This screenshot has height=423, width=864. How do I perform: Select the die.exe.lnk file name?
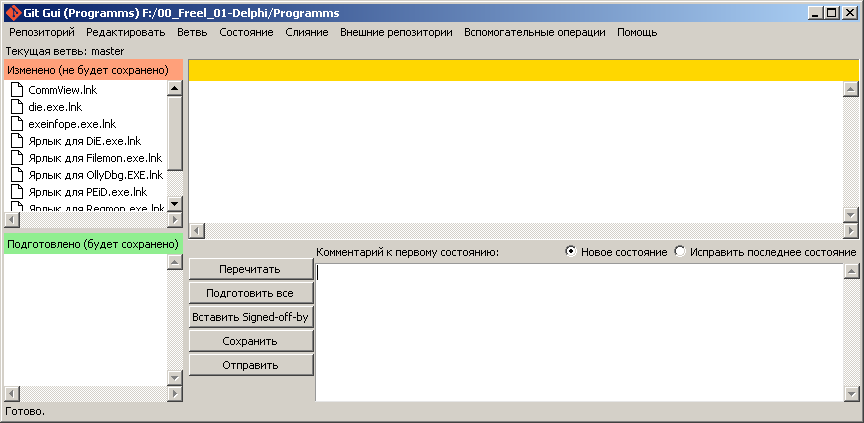[55, 107]
